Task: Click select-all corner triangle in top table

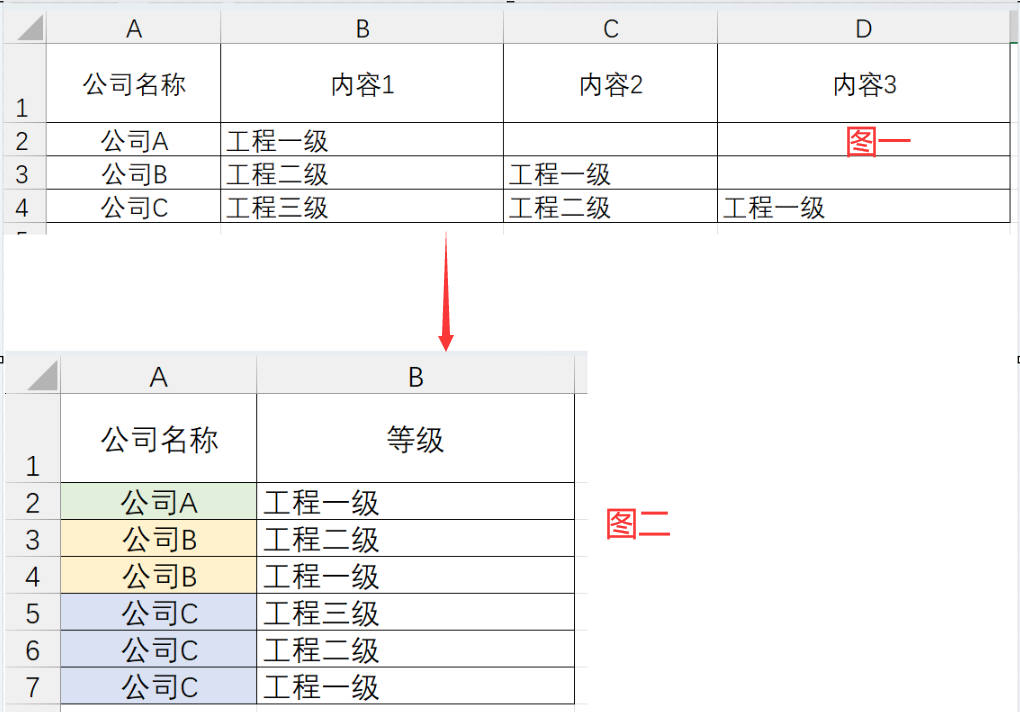Action: pyautogui.click(x=30, y=28)
